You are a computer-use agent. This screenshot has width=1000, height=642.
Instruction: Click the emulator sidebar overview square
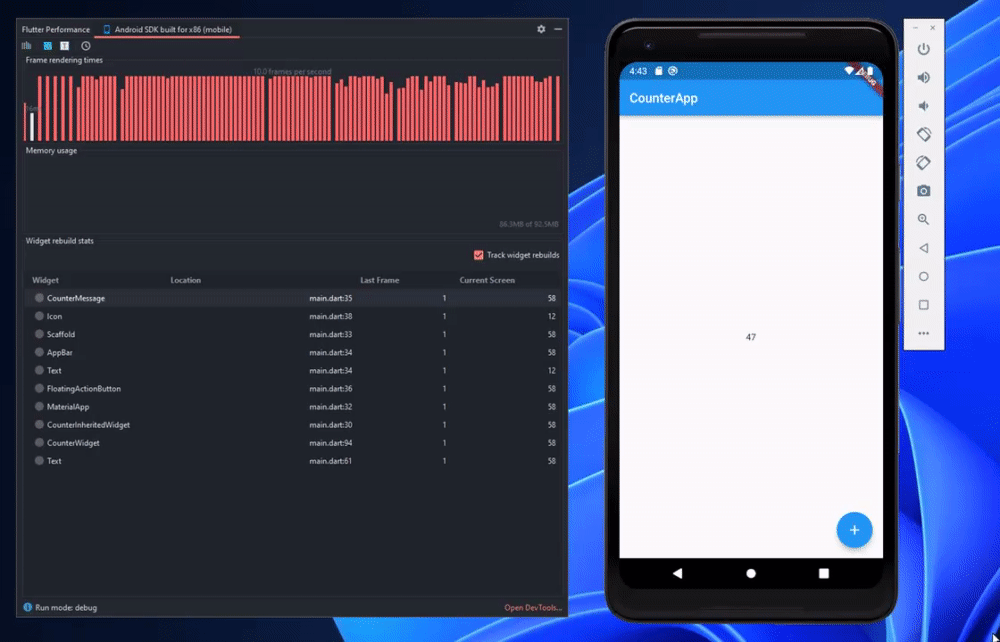[x=923, y=305]
